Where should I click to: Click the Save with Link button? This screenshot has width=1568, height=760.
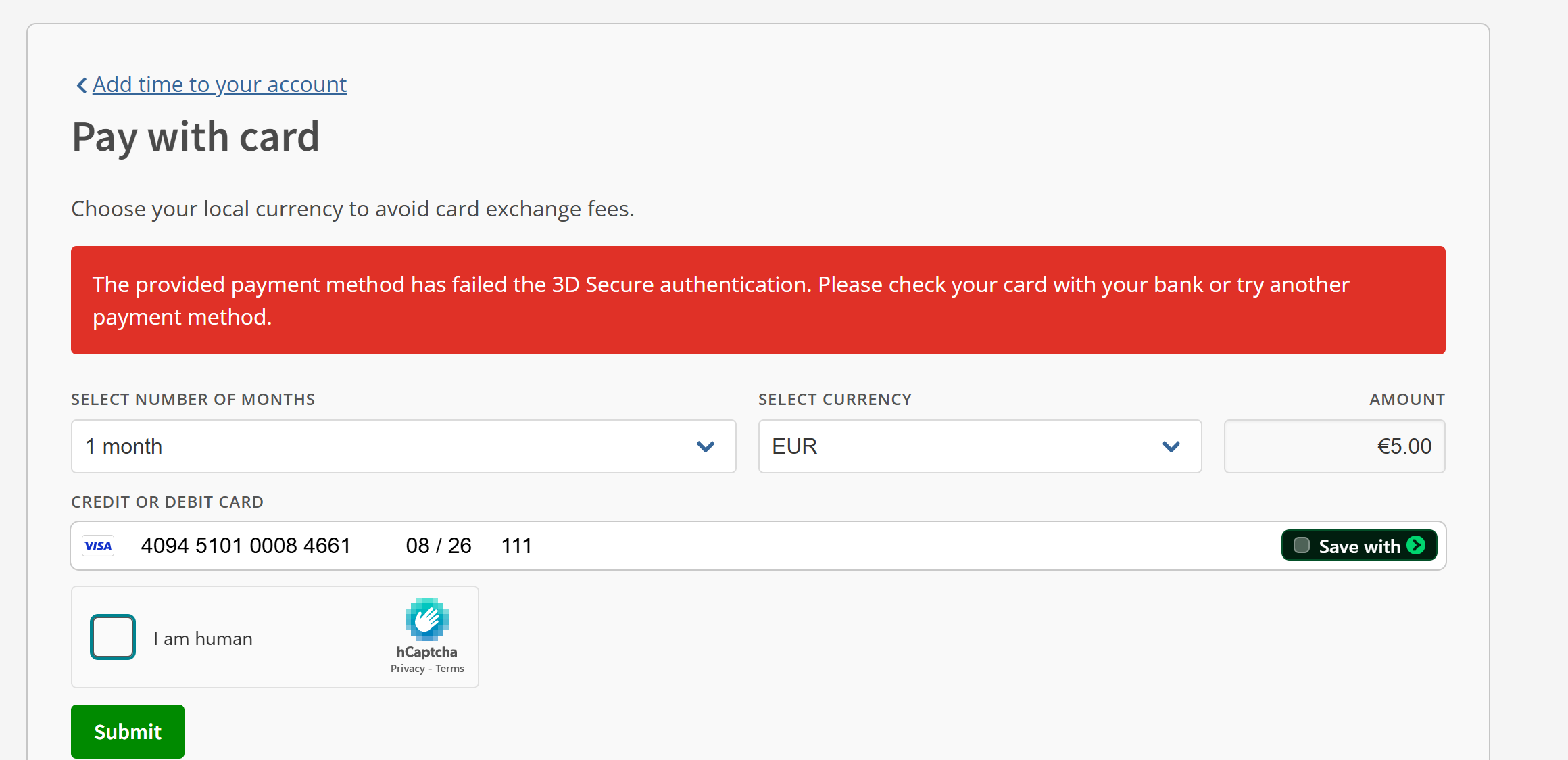tap(1359, 545)
